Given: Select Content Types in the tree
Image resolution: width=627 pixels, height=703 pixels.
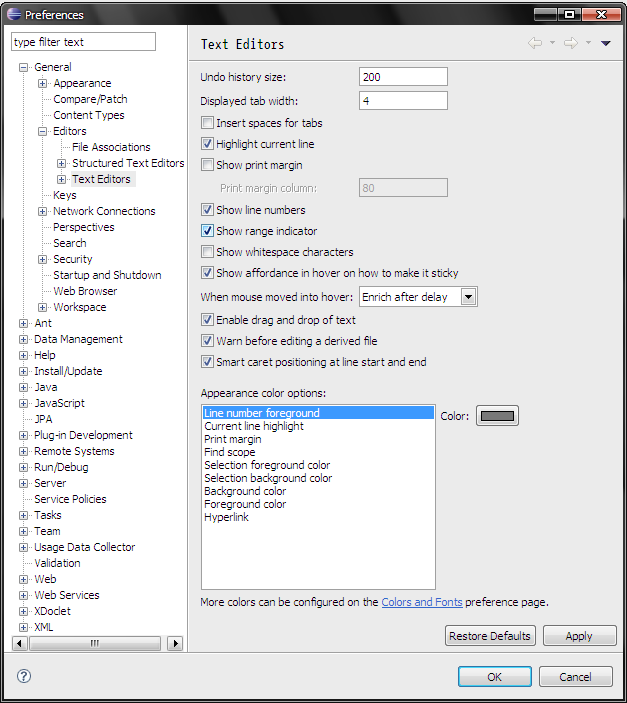Looking at the screenshot, I should [89, 115].
